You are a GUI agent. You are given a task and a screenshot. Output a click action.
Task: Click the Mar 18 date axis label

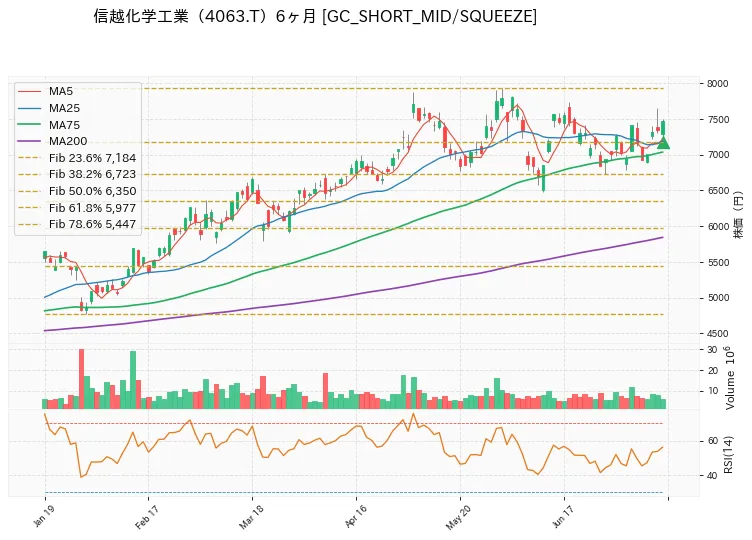(251, 517)
